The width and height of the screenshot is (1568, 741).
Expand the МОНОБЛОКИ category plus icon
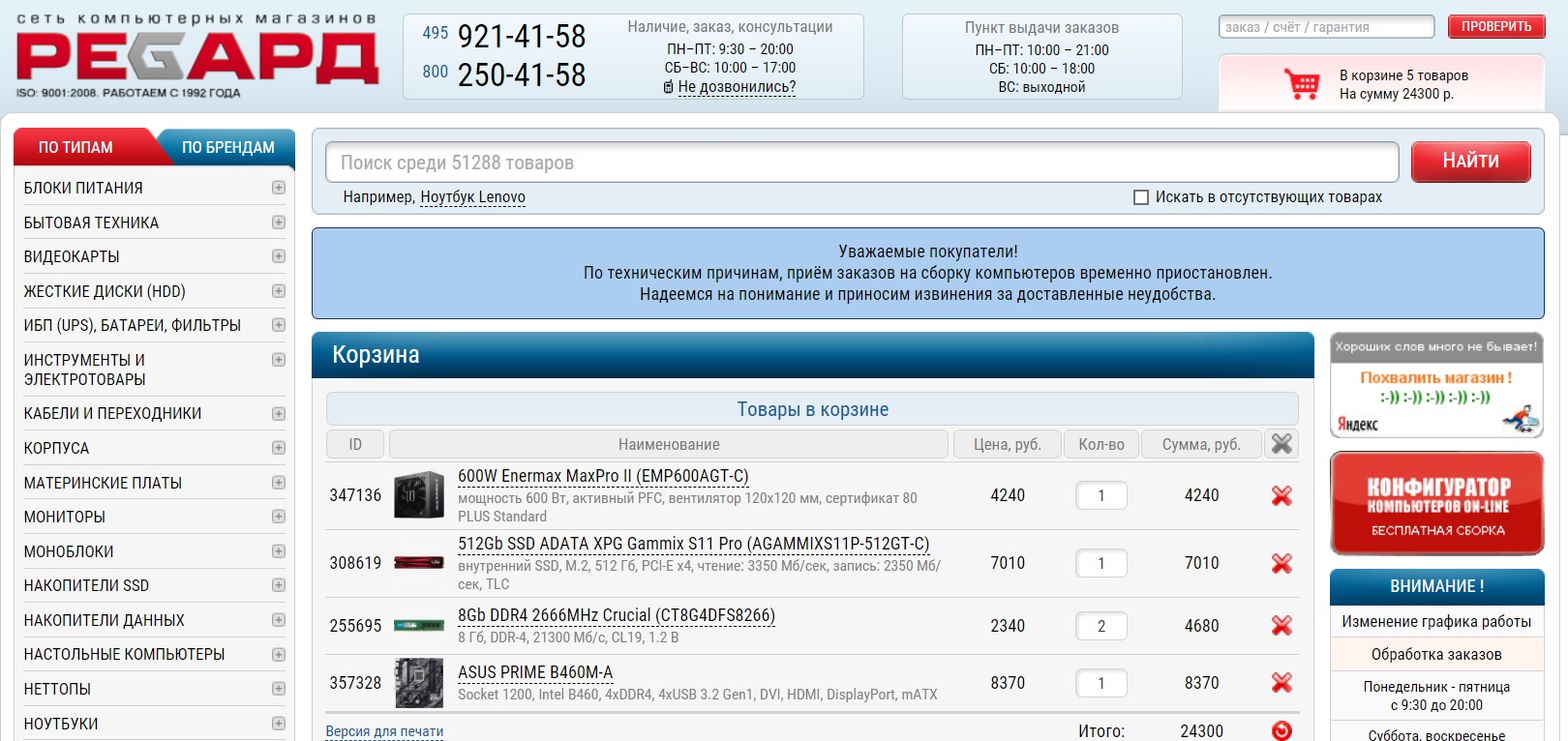tap(279, 551)
